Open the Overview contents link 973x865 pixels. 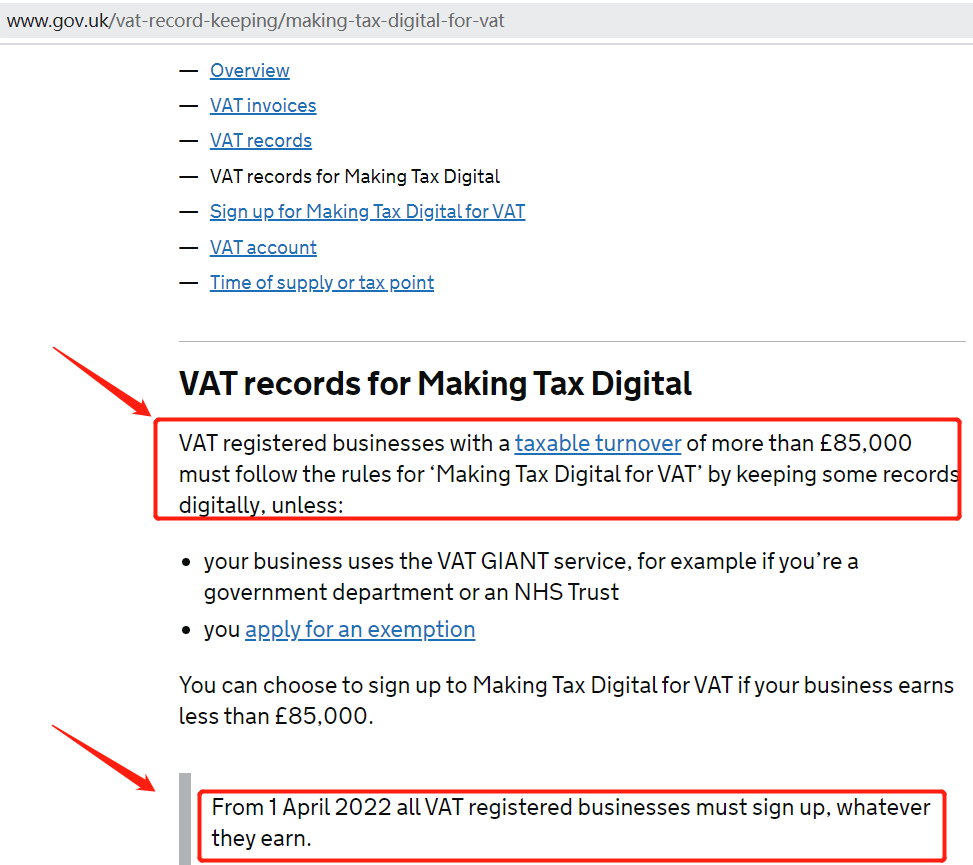tap(249, 71)
